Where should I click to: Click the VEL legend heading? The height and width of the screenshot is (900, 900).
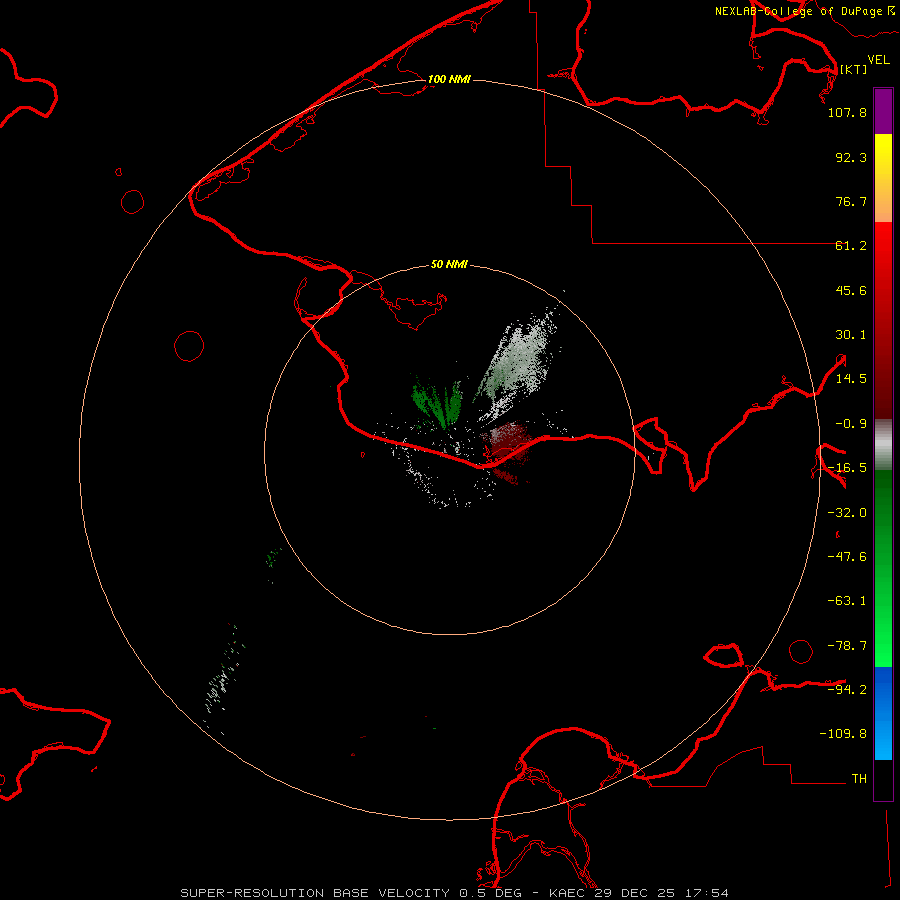tap(878, 60)
